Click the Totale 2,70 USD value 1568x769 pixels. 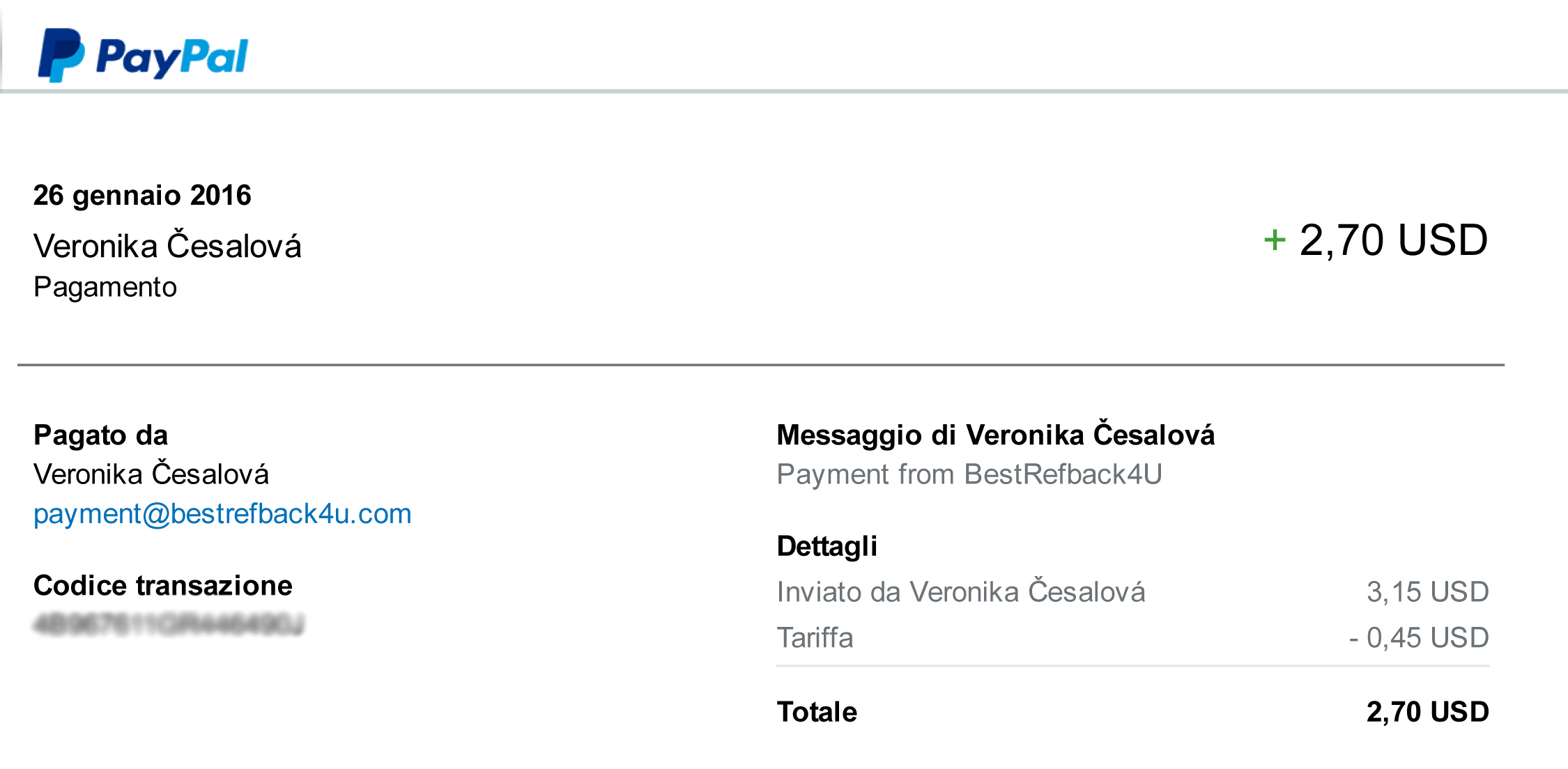(x=1428, y=712)
